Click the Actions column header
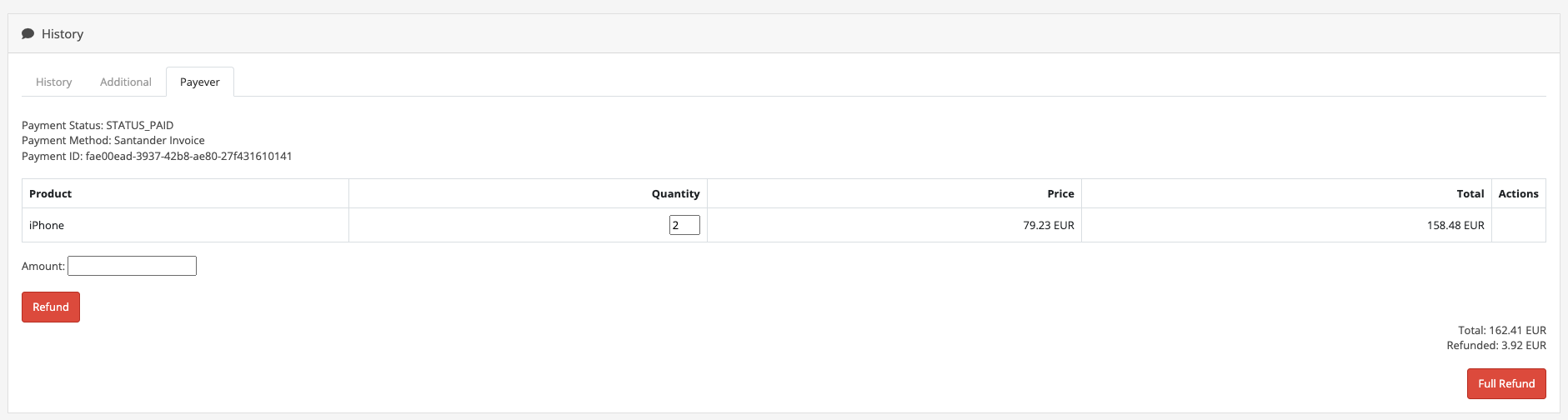1568x420 pixels. [1519, 193]
